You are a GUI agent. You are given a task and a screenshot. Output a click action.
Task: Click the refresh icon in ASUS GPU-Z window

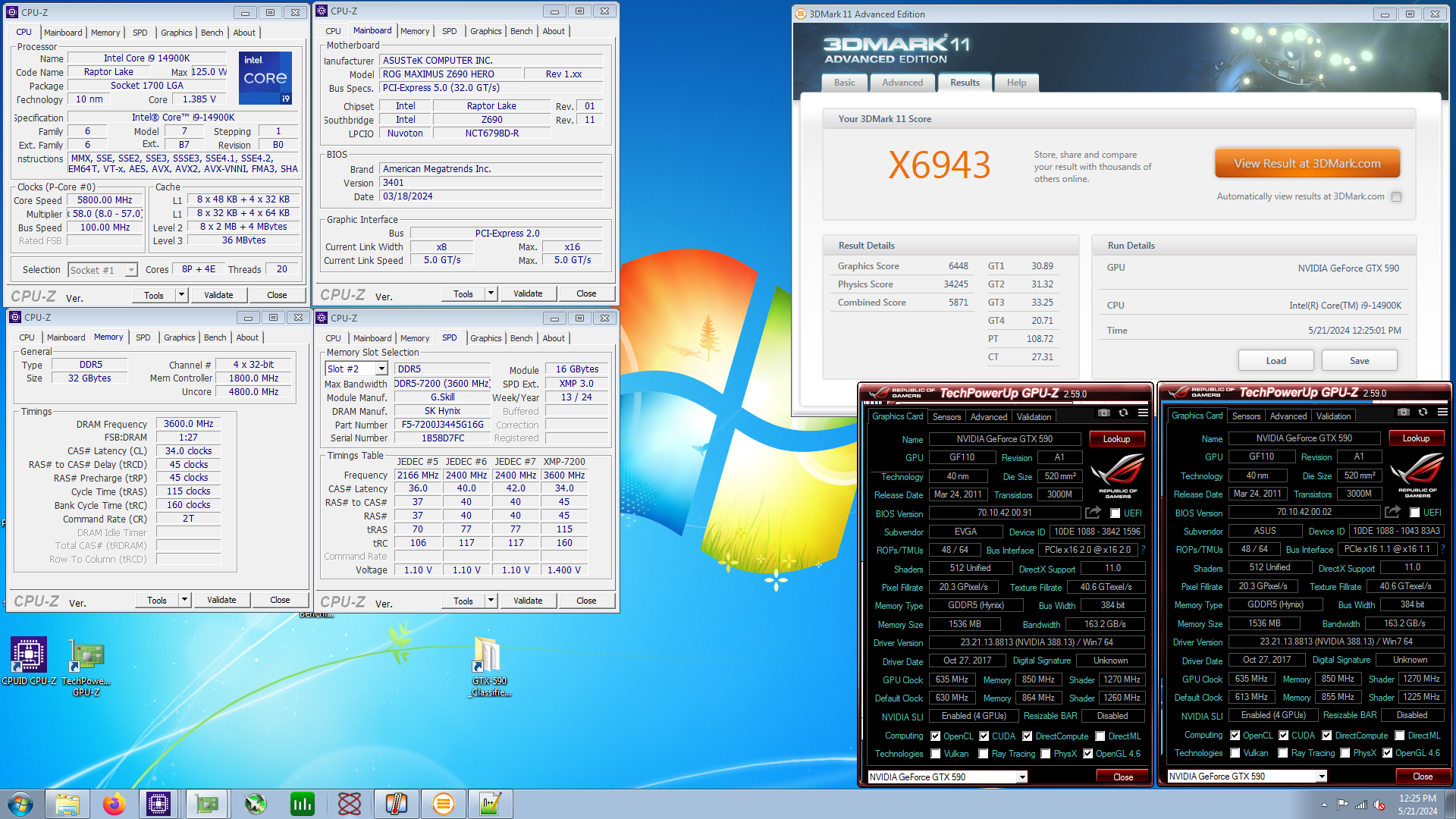pyautogui.click(x=1423, y=413)
